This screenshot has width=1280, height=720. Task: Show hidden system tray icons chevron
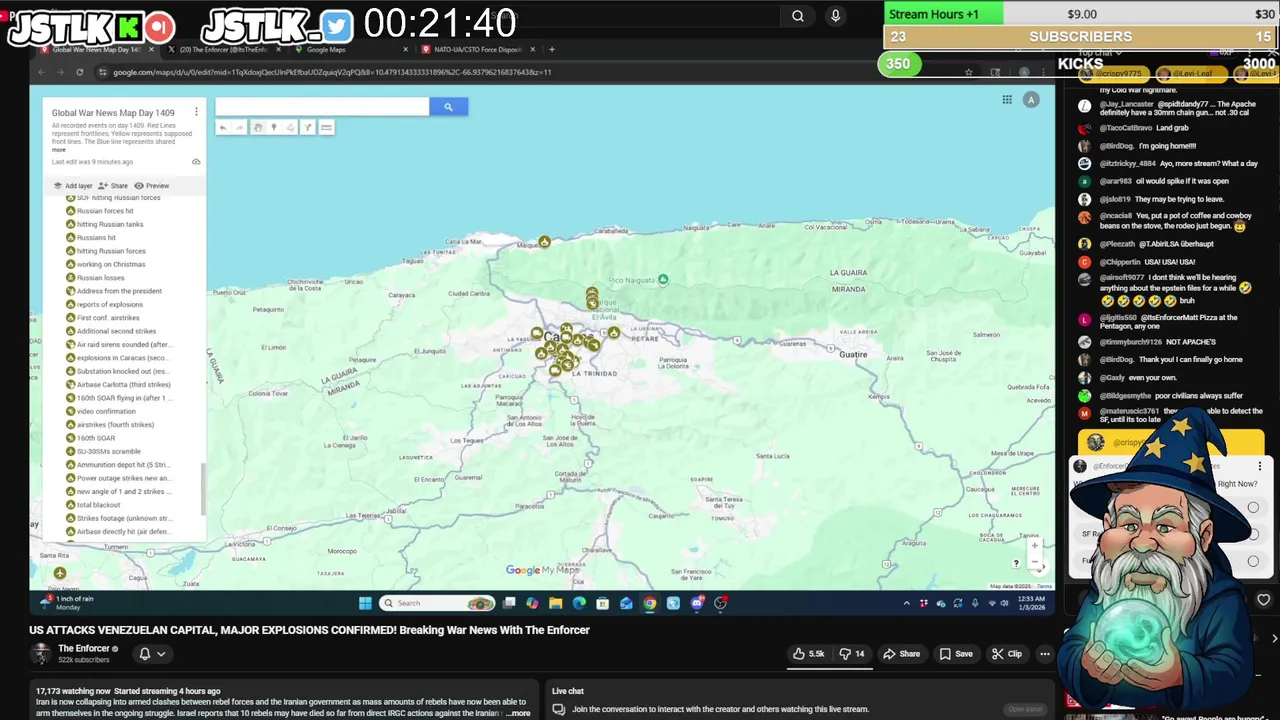907,603
